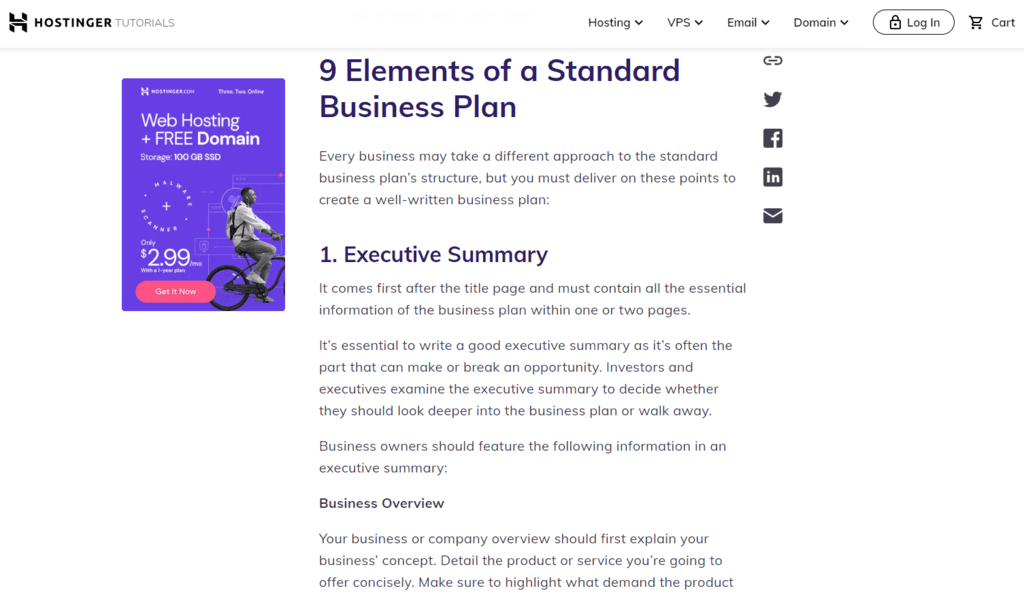The width and height of the screenshot is (1024, 595).
Task: Share the article on LinkedIn
Action: tap(772, 177)
